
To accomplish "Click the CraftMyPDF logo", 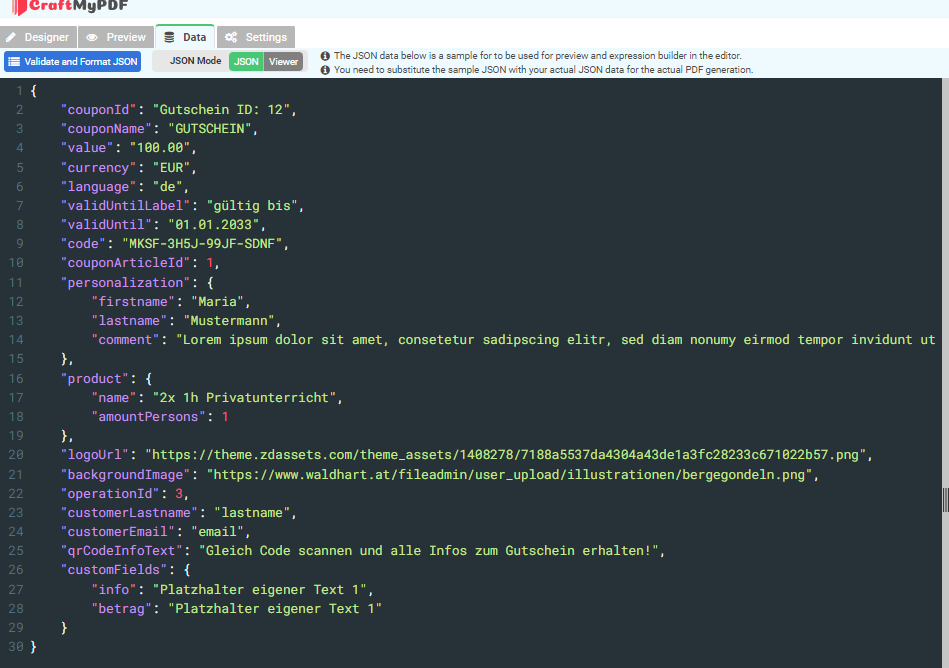I will pos(70,7).
